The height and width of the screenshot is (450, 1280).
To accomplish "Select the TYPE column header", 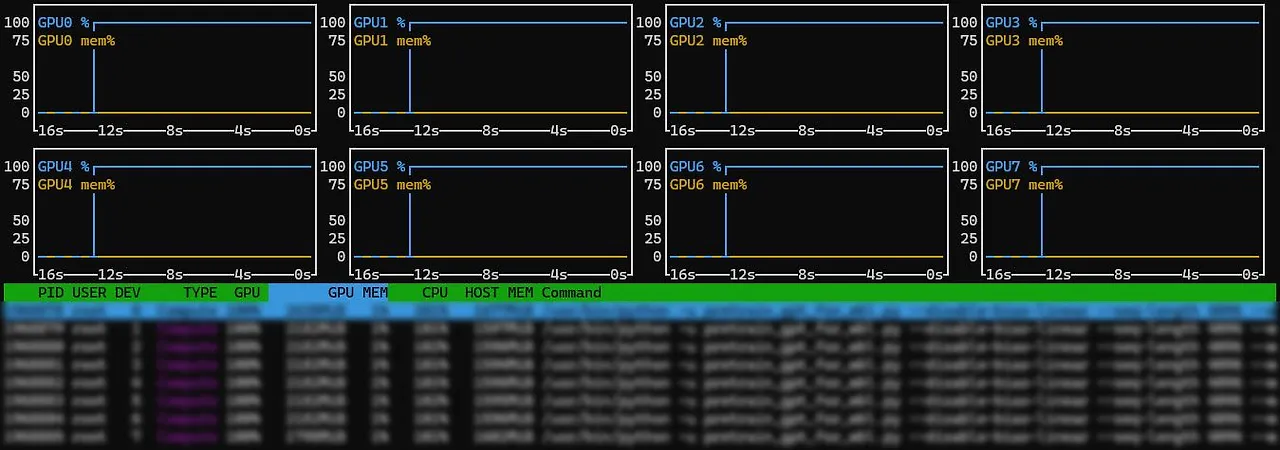I will click(200, 293).
